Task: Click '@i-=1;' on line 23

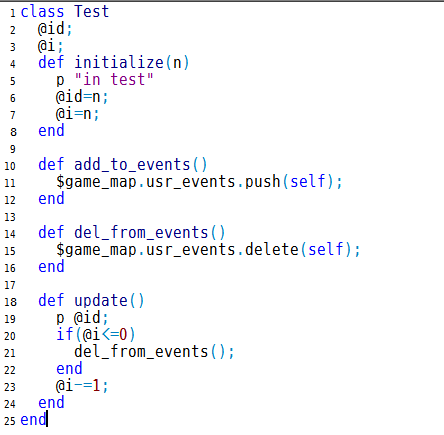Action: tap(82, 385)
